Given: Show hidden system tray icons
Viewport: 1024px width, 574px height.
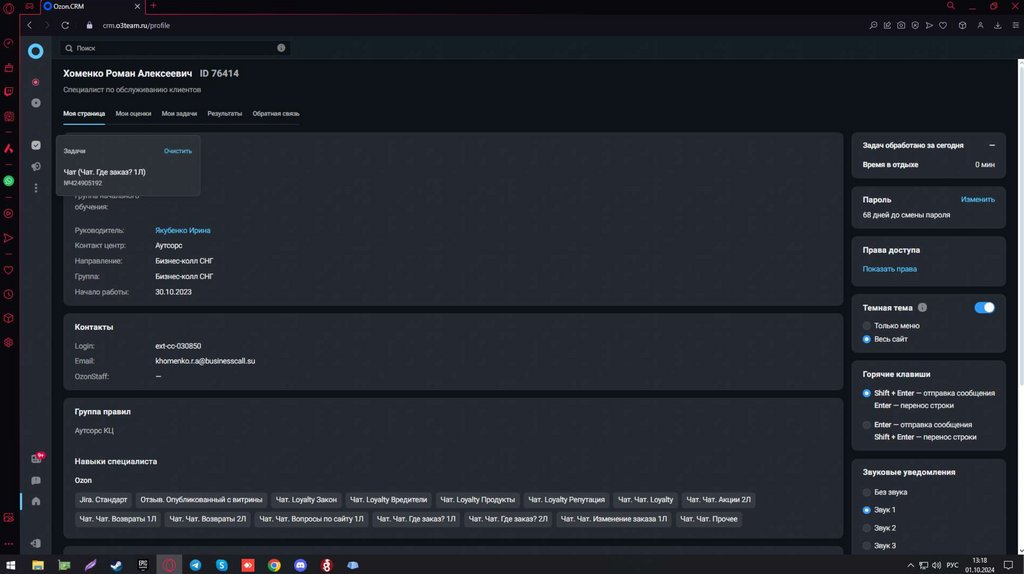Looking at the screenshot, I should point(910,566).
